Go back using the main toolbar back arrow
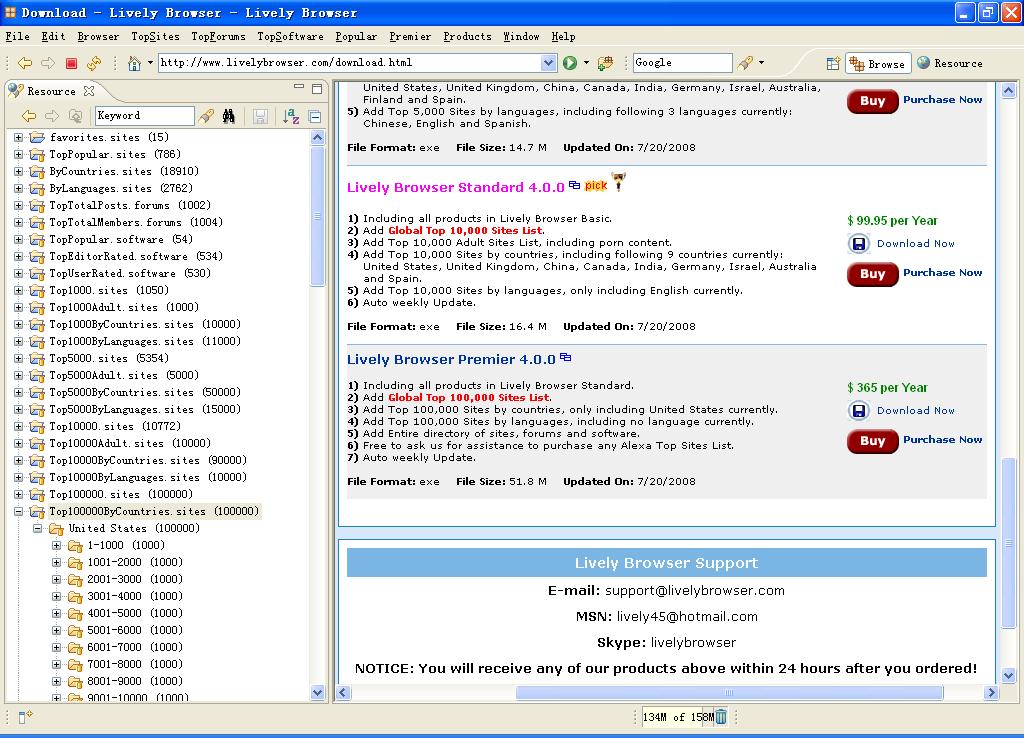1024x738 pixels. 25,63
